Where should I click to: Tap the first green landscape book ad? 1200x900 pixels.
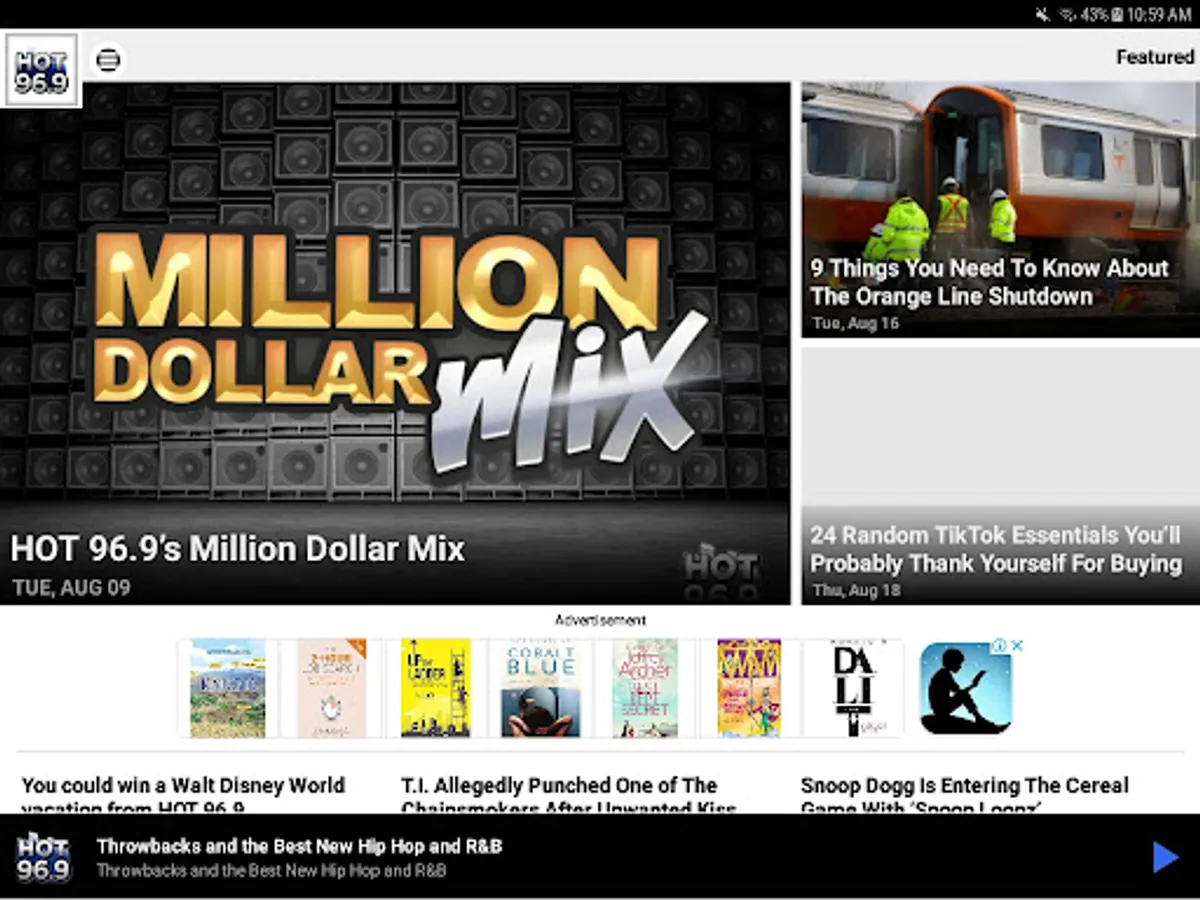tap(228, 688)
